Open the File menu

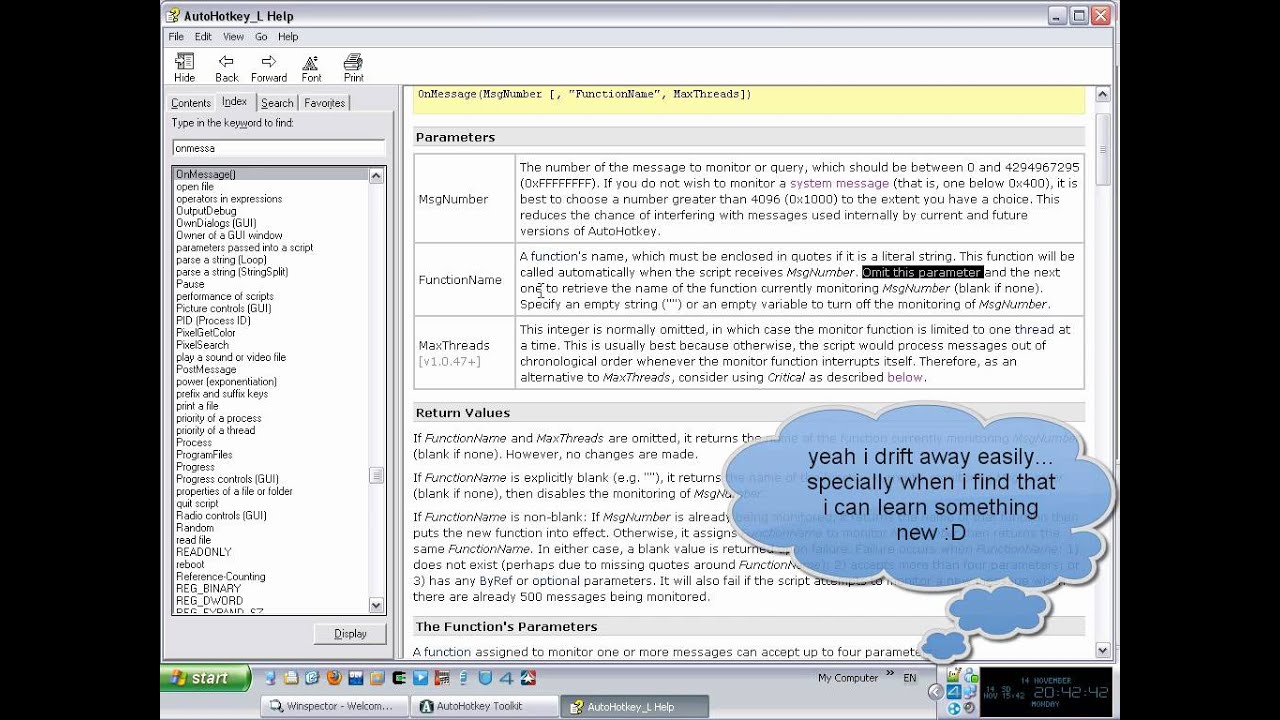(176, 37)
